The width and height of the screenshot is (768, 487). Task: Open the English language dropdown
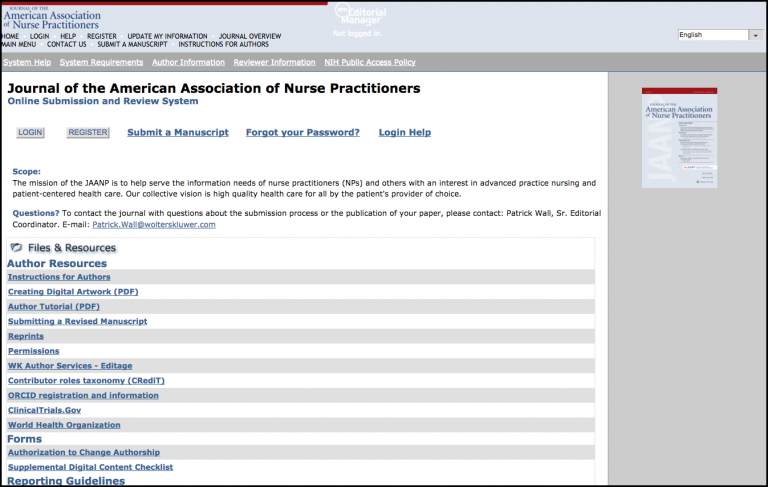tap(720, 35)
